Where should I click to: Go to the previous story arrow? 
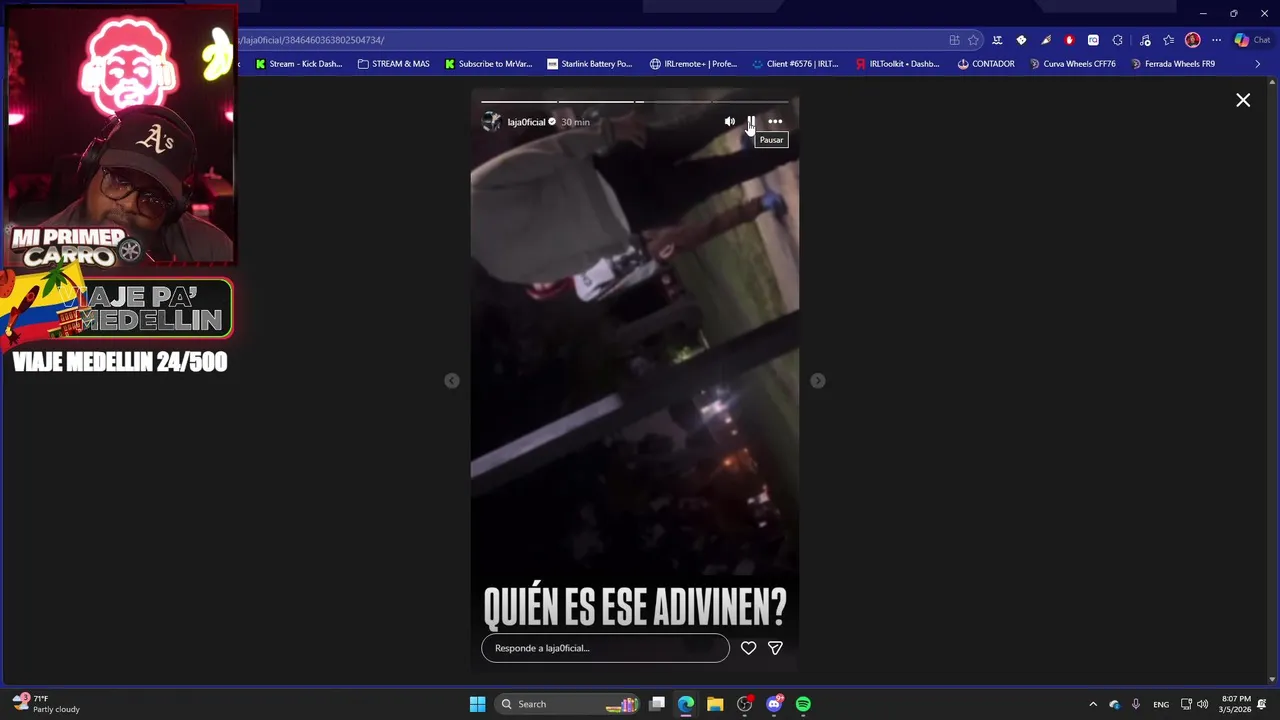pyautogui.click(x=452, y=380)
